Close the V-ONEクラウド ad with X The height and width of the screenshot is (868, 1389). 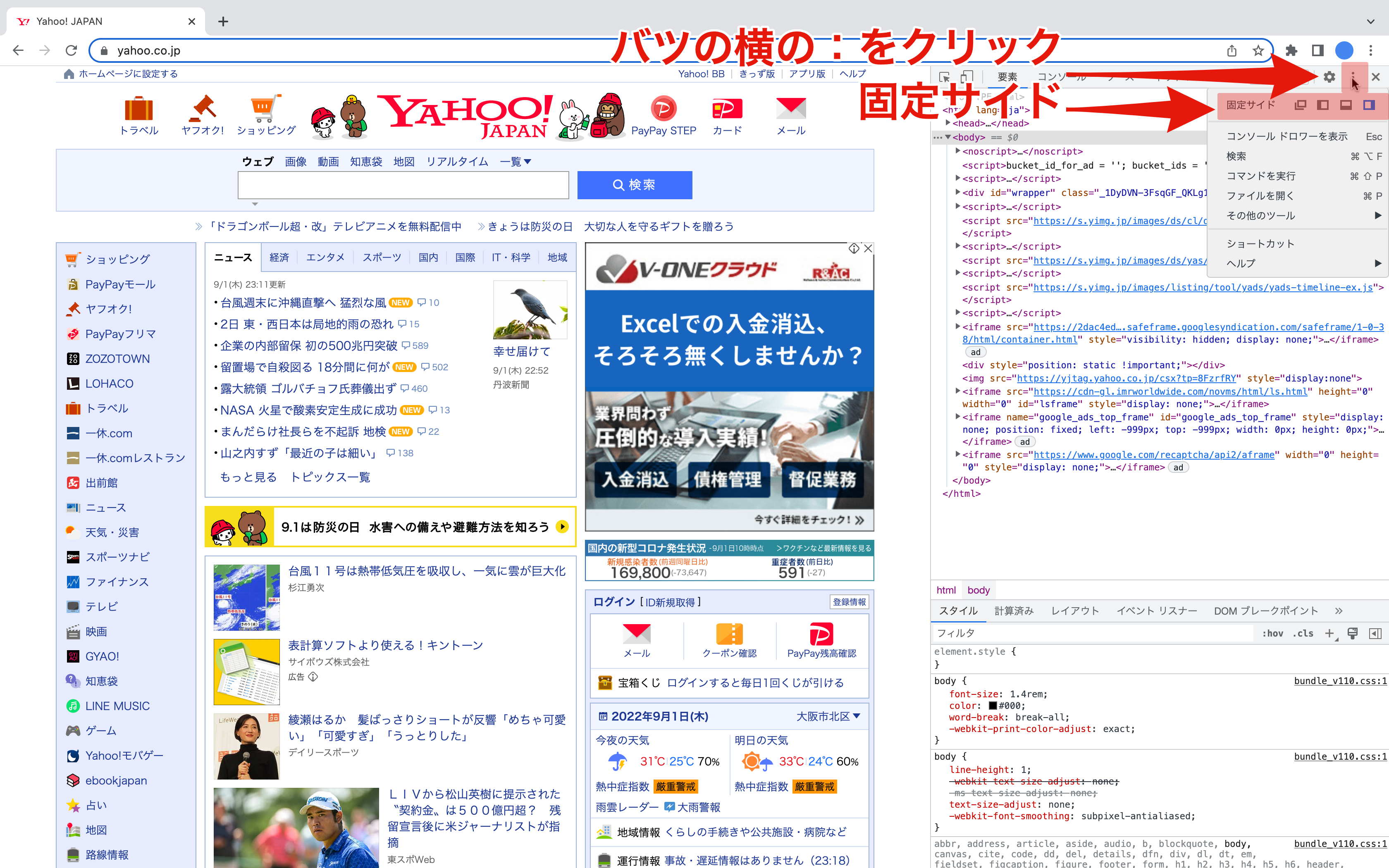coord(868,248)
